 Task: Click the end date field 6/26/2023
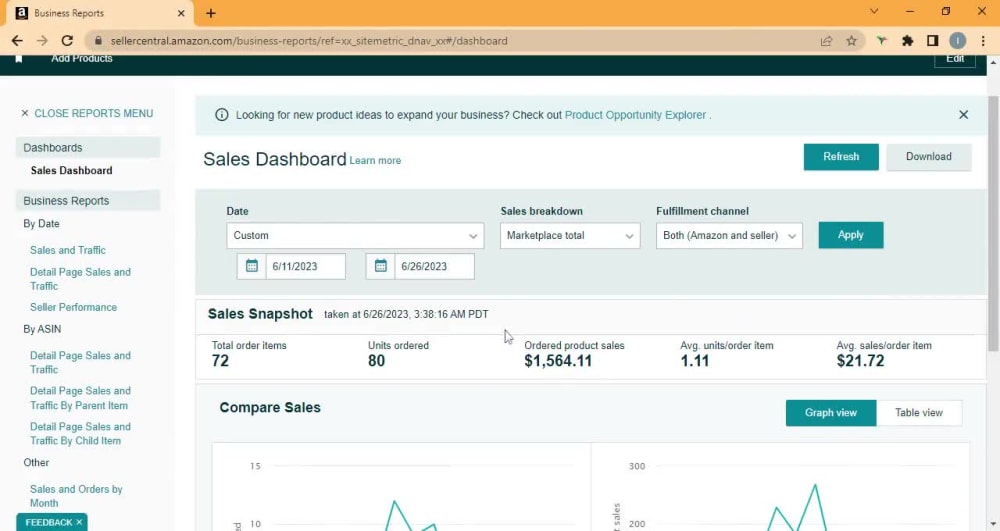[434, 266]
